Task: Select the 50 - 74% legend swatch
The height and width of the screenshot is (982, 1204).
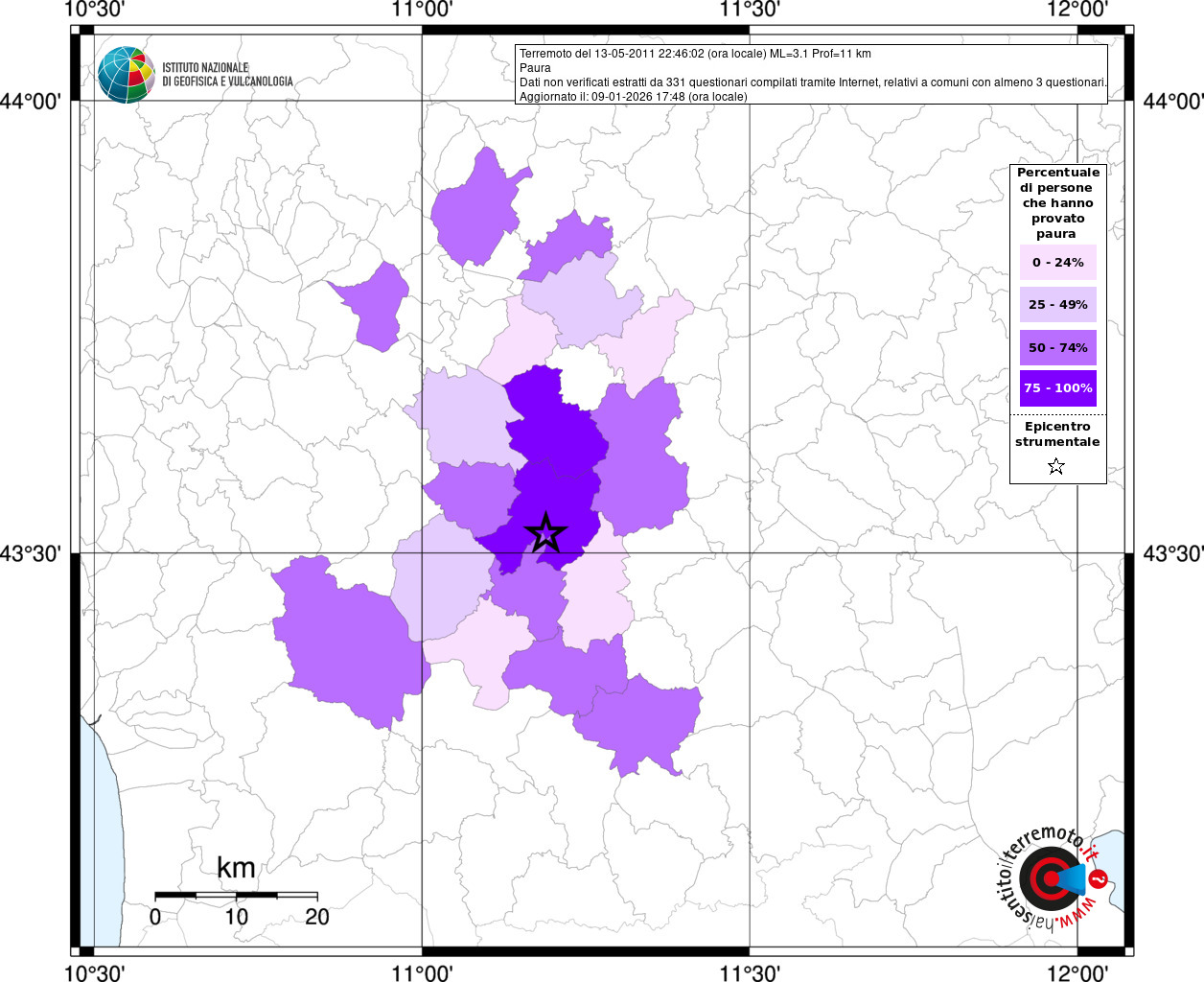Action: point(1058,347)
